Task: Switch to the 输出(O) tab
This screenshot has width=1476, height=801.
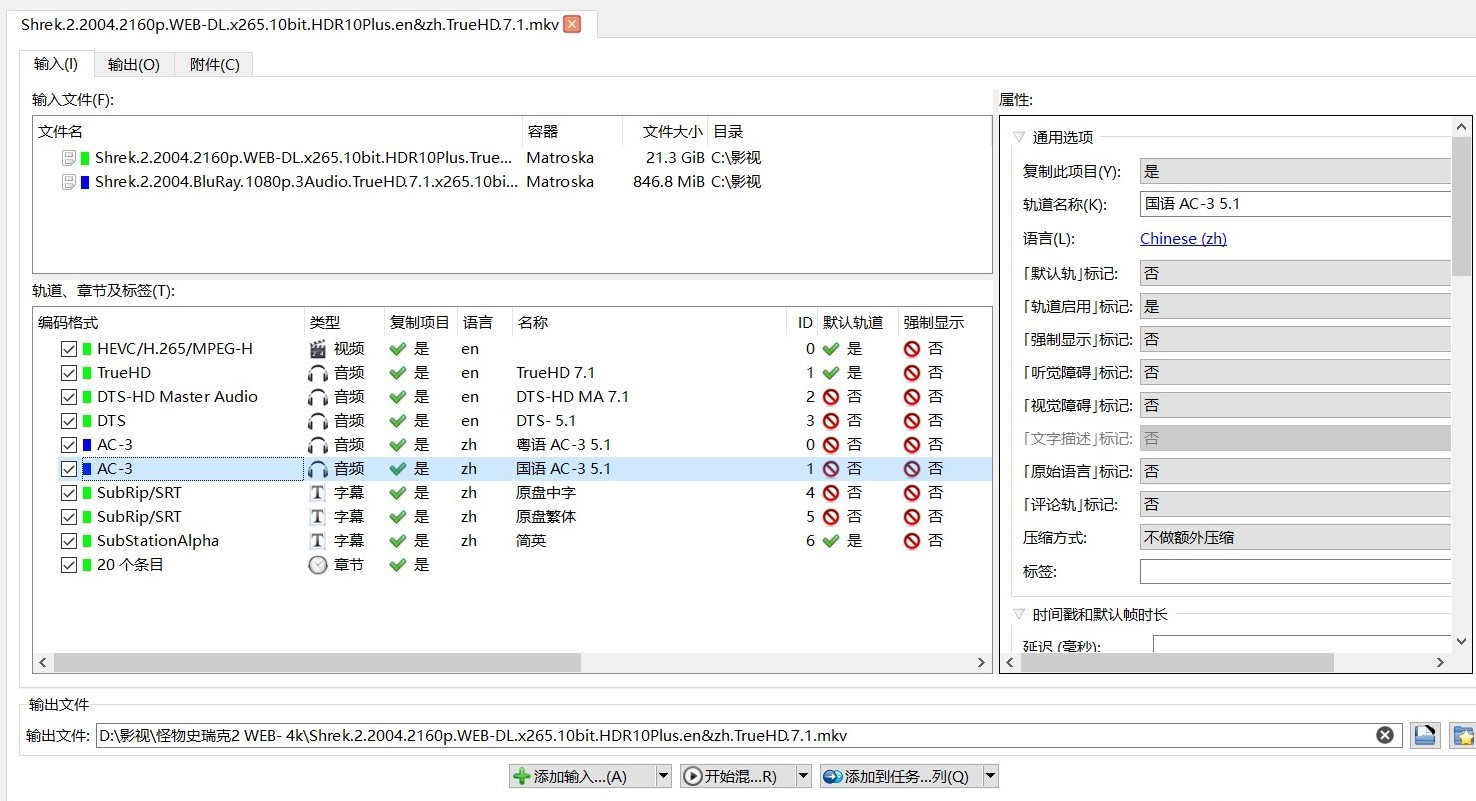Action: [134, 64]
